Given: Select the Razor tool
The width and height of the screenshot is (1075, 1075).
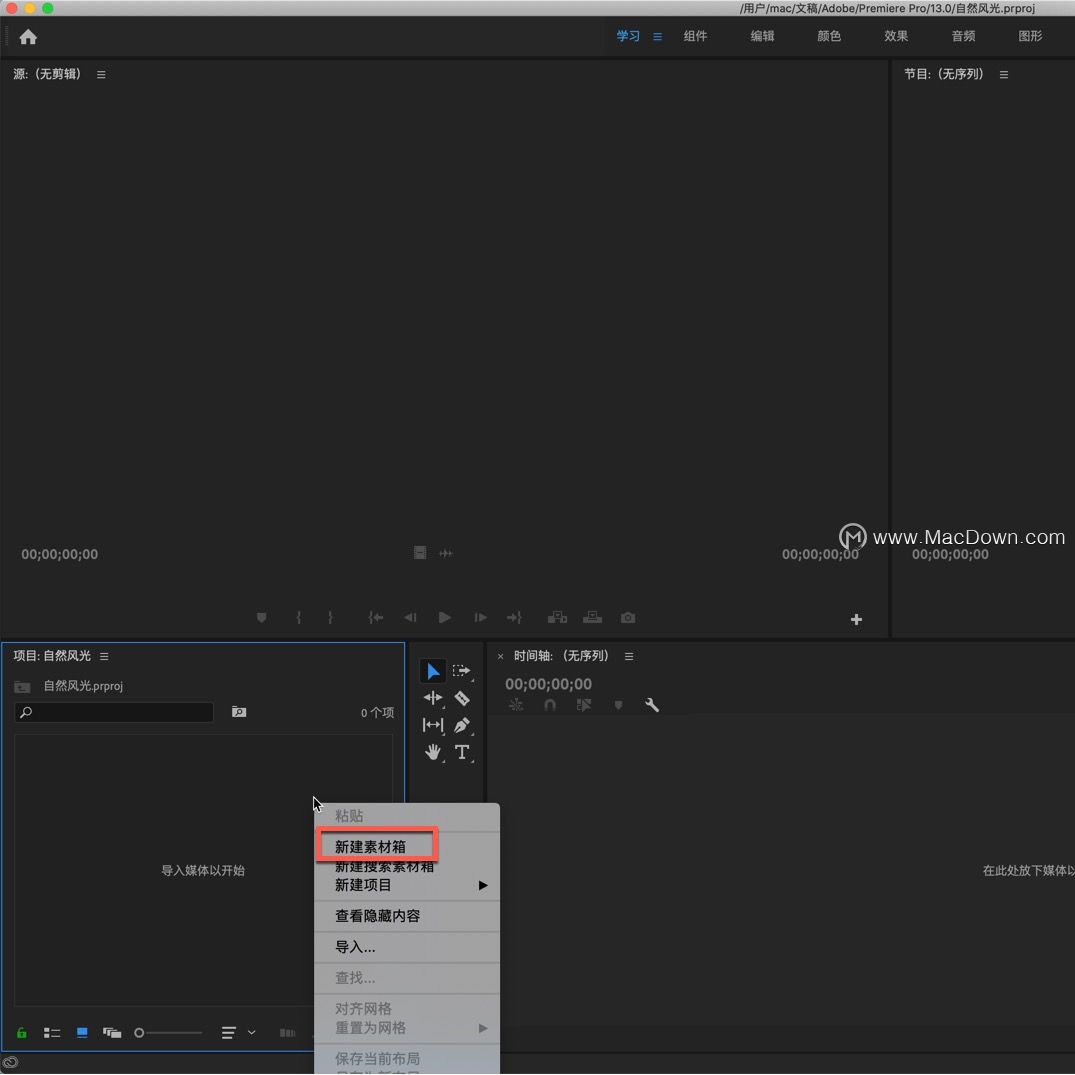Looking at the screenshot, I should [x=462, y=698].
